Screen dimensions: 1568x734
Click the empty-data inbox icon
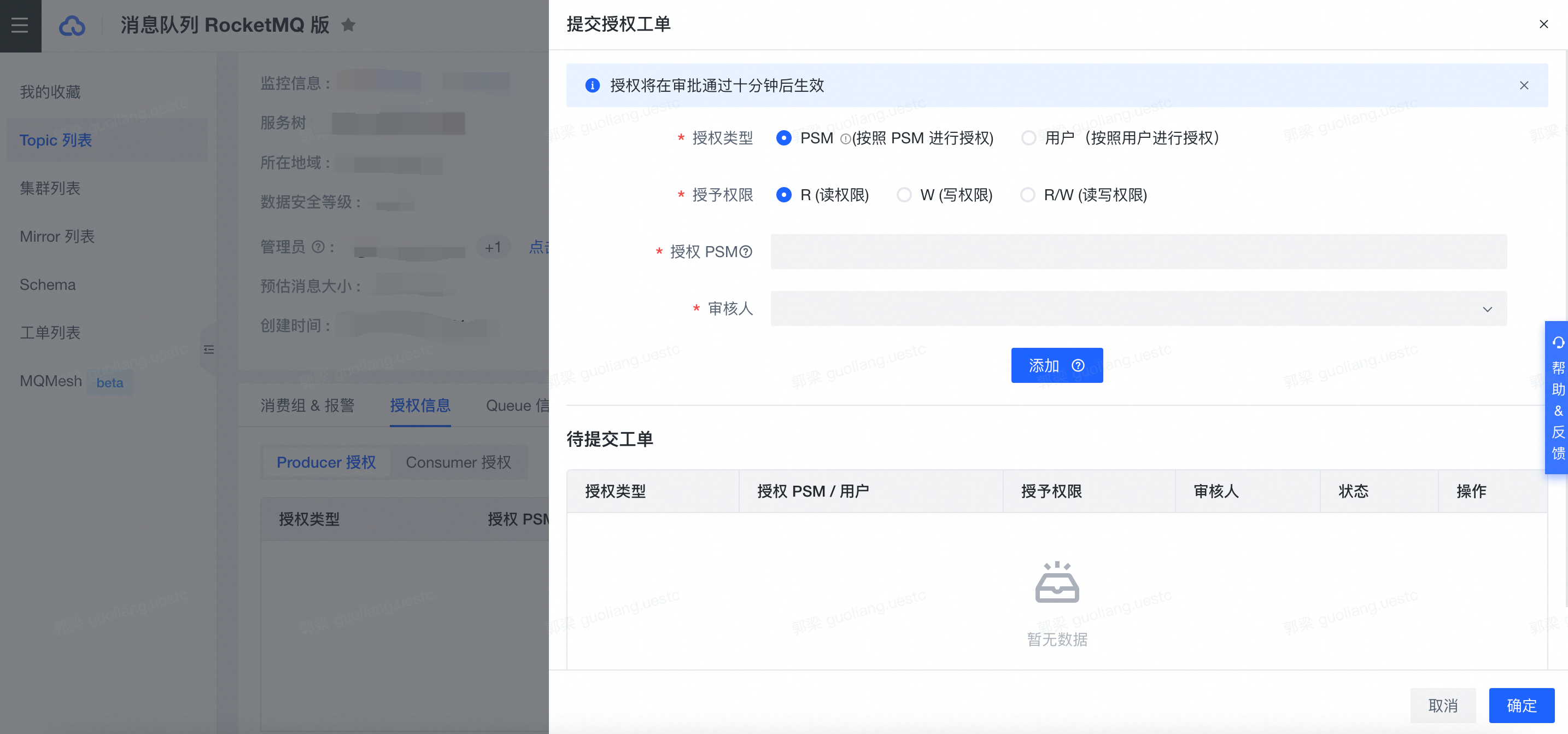(1057, 582)
